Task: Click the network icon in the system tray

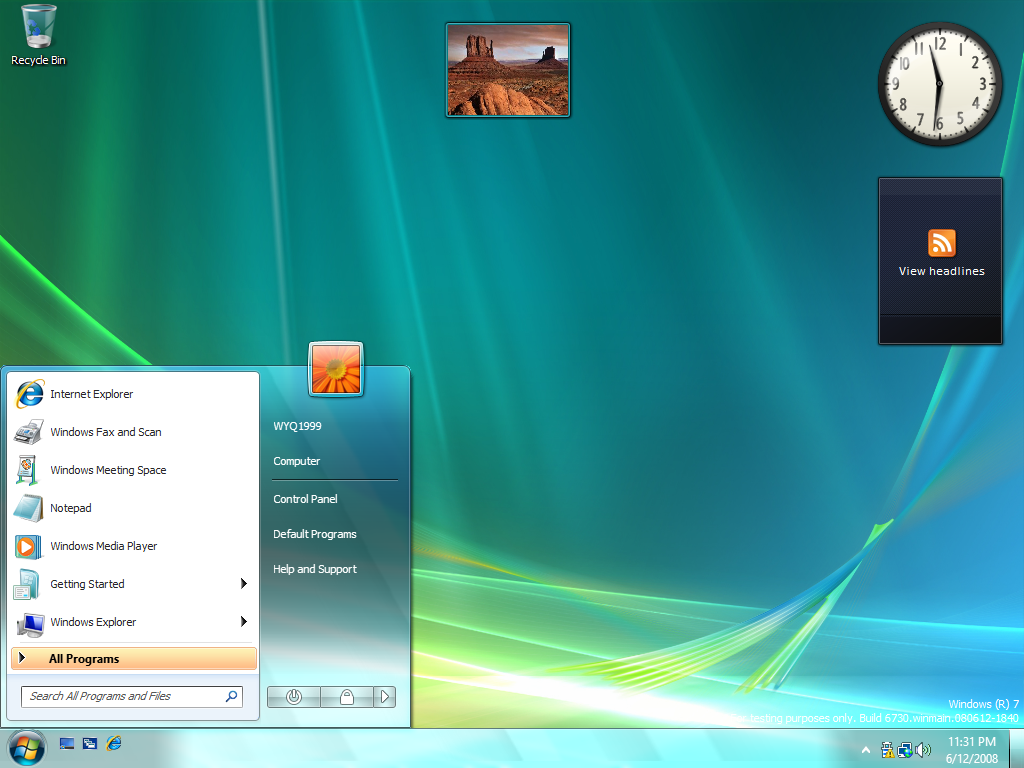Action: pyautogui.click(x=905, y=749)
